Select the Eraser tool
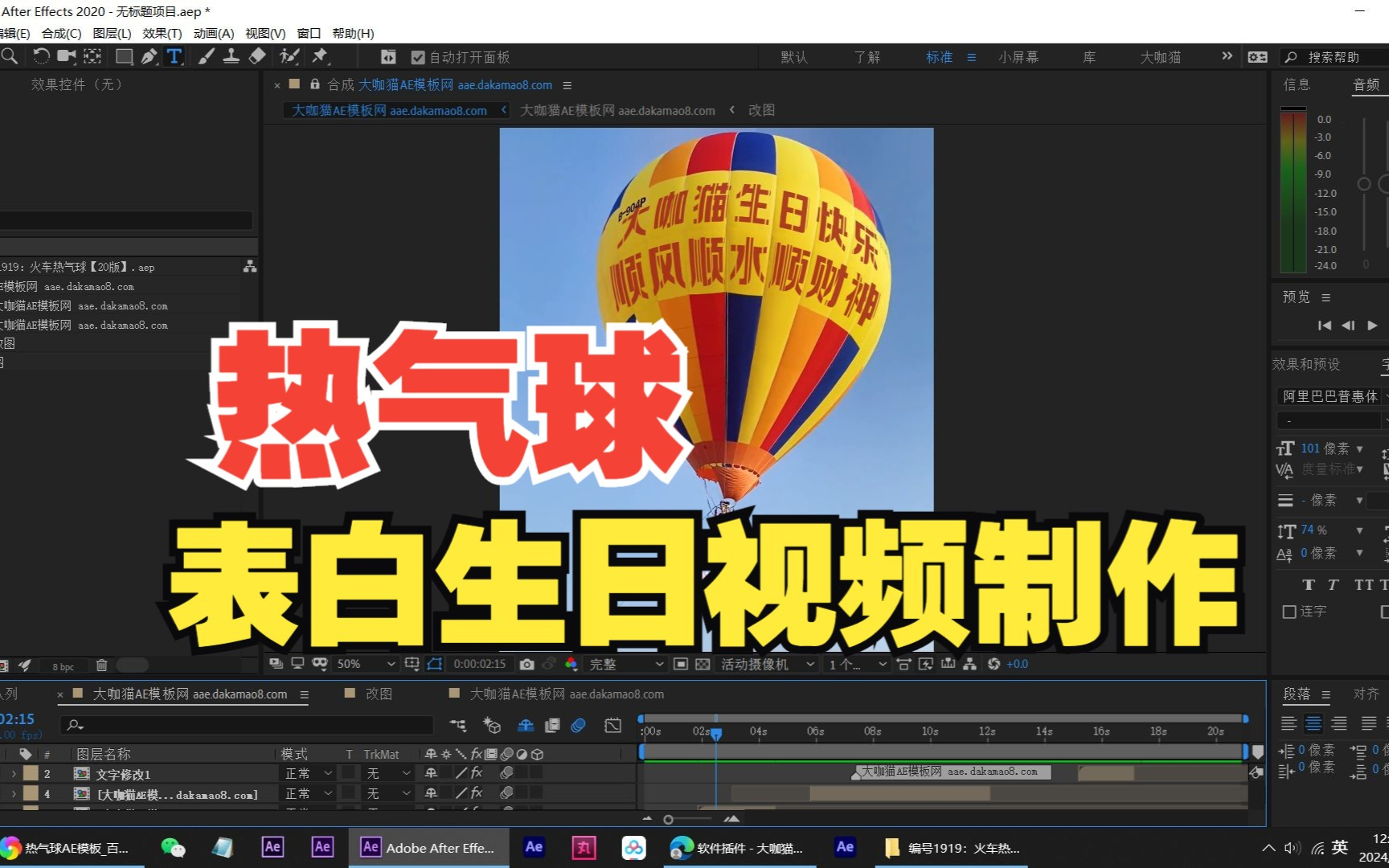Viewport: 1389px width, 868px height. tap(257, 56)
